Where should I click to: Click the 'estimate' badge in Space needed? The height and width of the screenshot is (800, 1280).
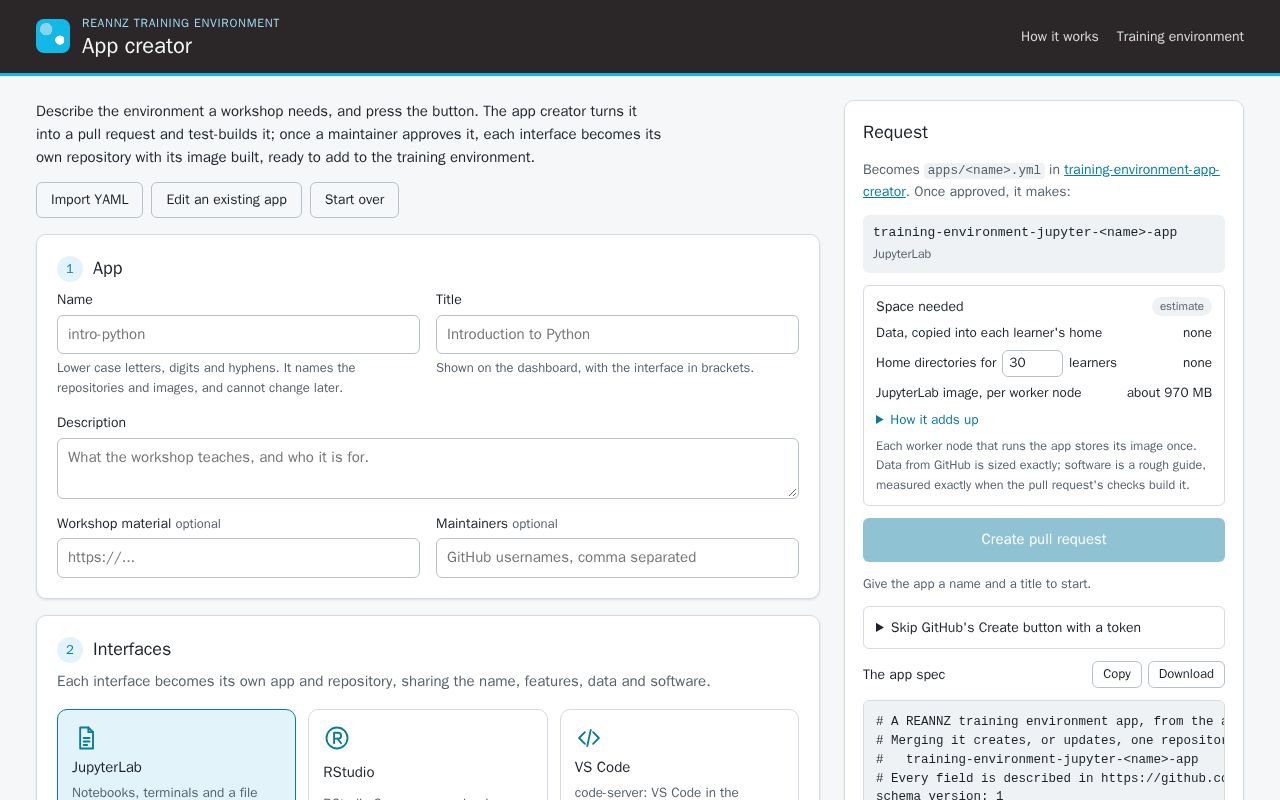click(1181, 307)
